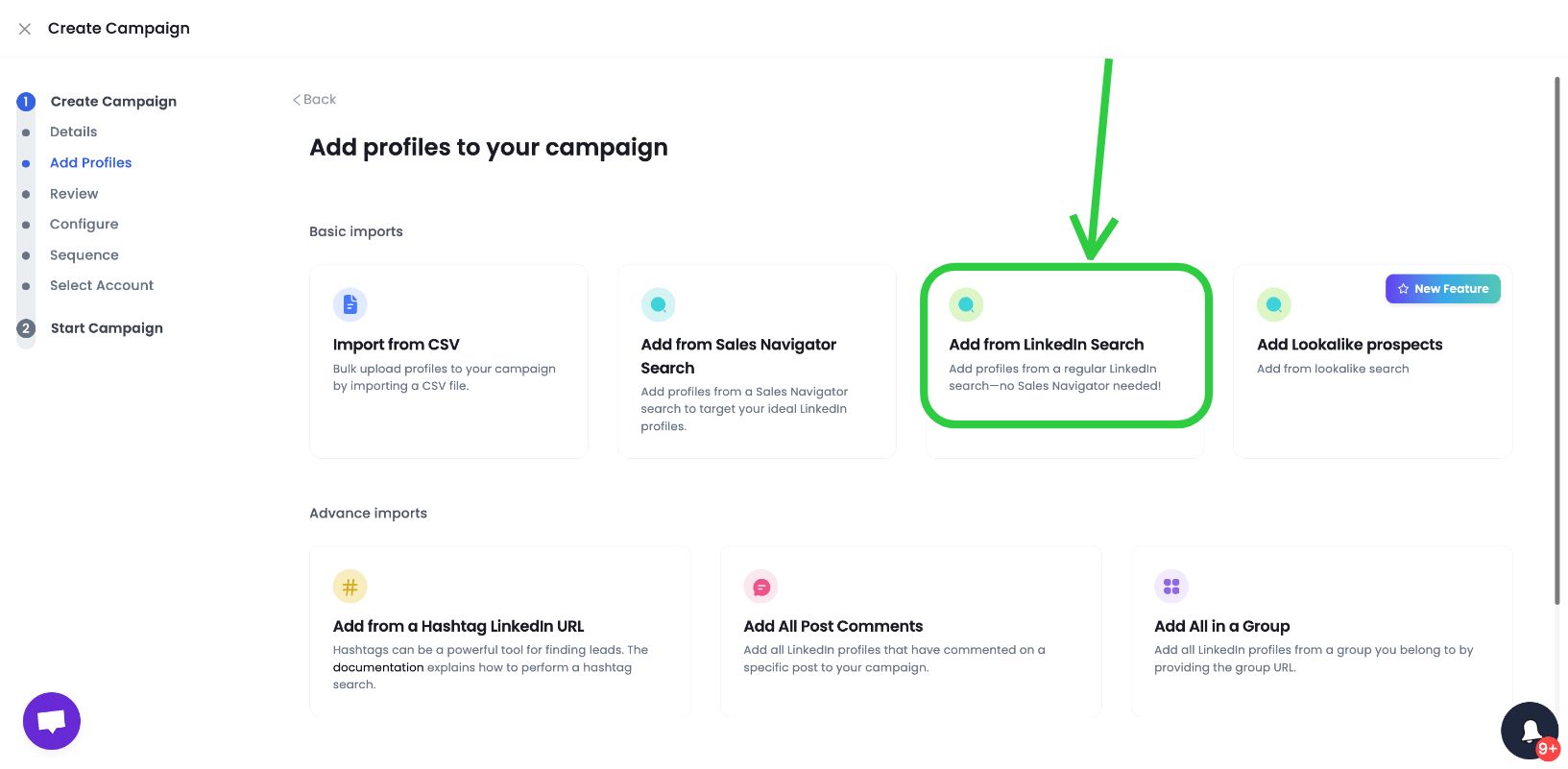Select the Details step in the sidebar
The width and height of the screenshot is (1568, 769).
(73, 132)
